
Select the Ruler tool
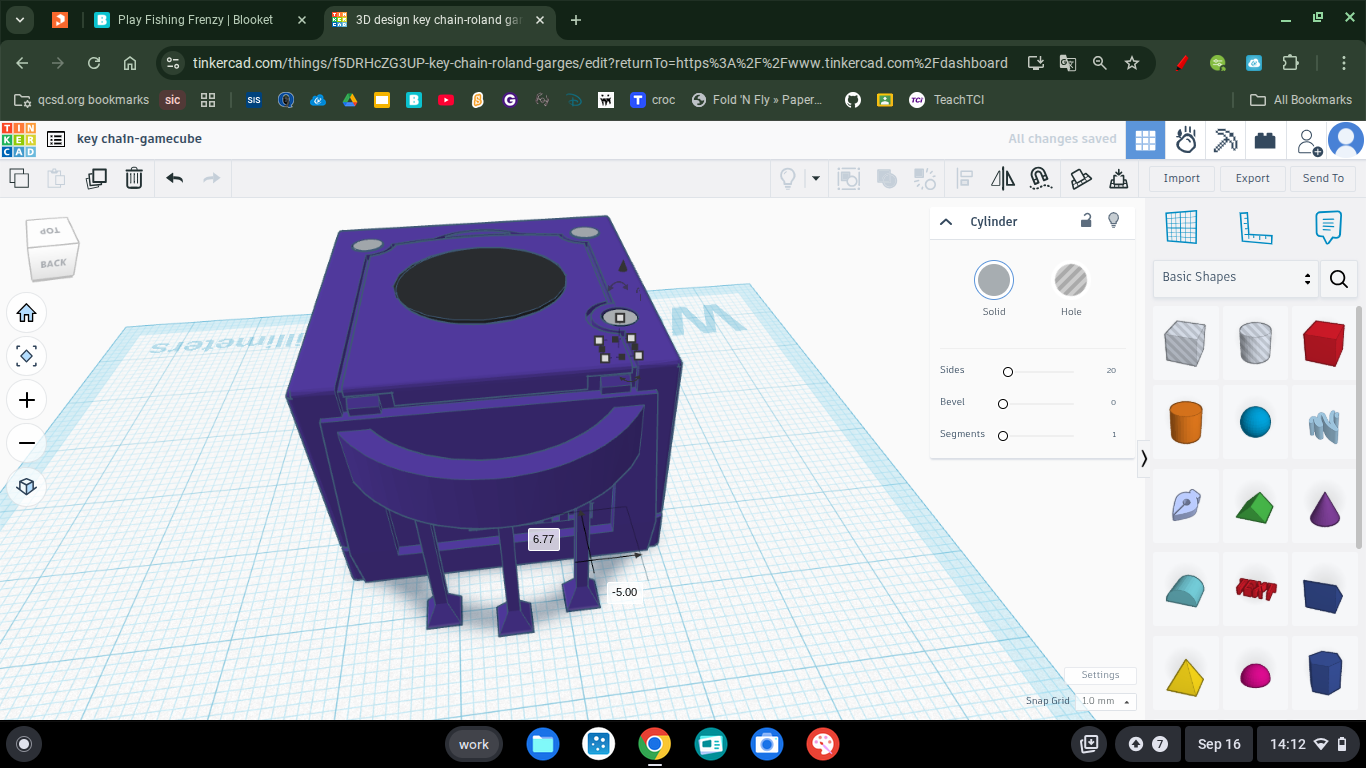1255,227
